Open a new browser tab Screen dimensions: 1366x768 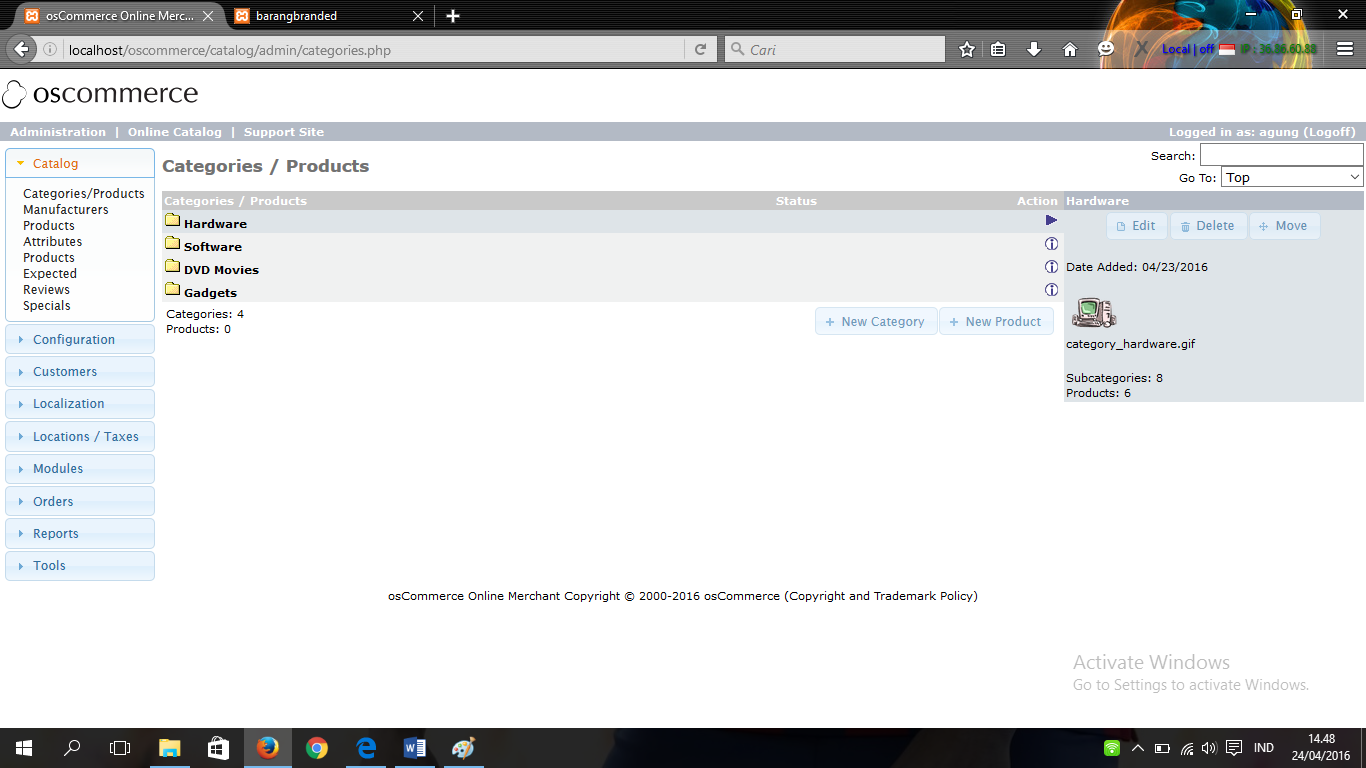453,16
